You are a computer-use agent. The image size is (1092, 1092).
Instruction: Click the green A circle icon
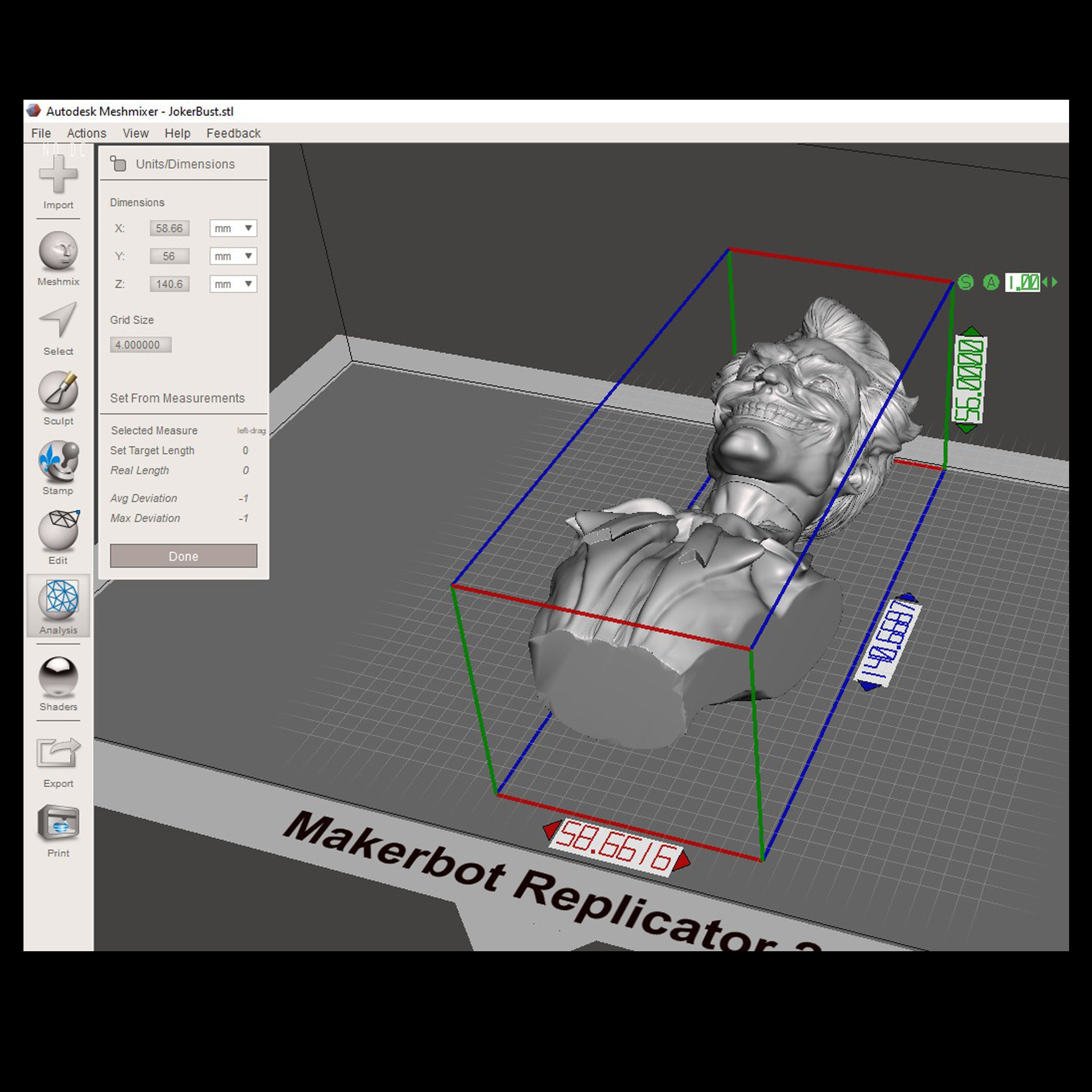tap(991, 282)
